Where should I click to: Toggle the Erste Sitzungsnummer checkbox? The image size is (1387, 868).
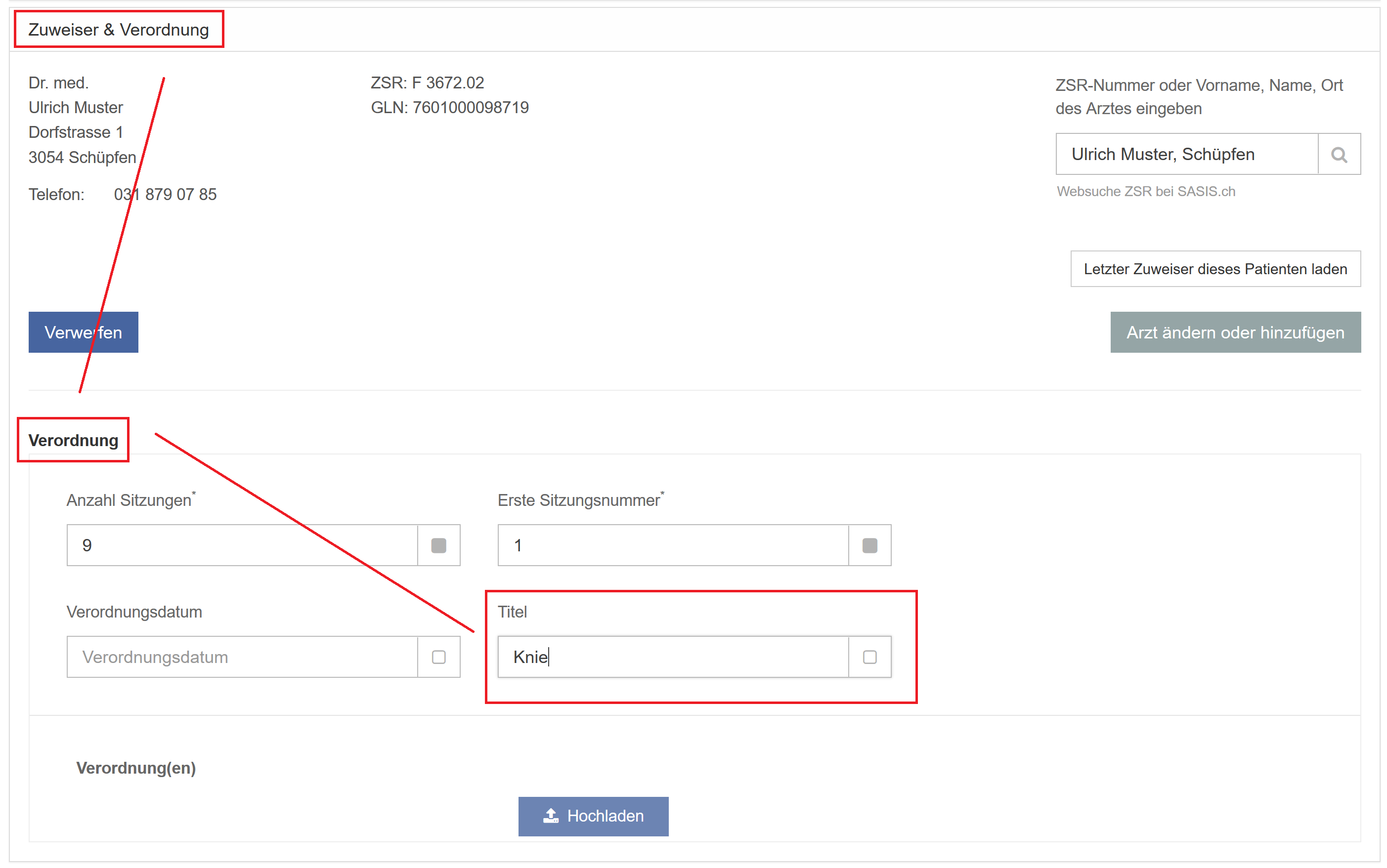[x=869, y=545]
